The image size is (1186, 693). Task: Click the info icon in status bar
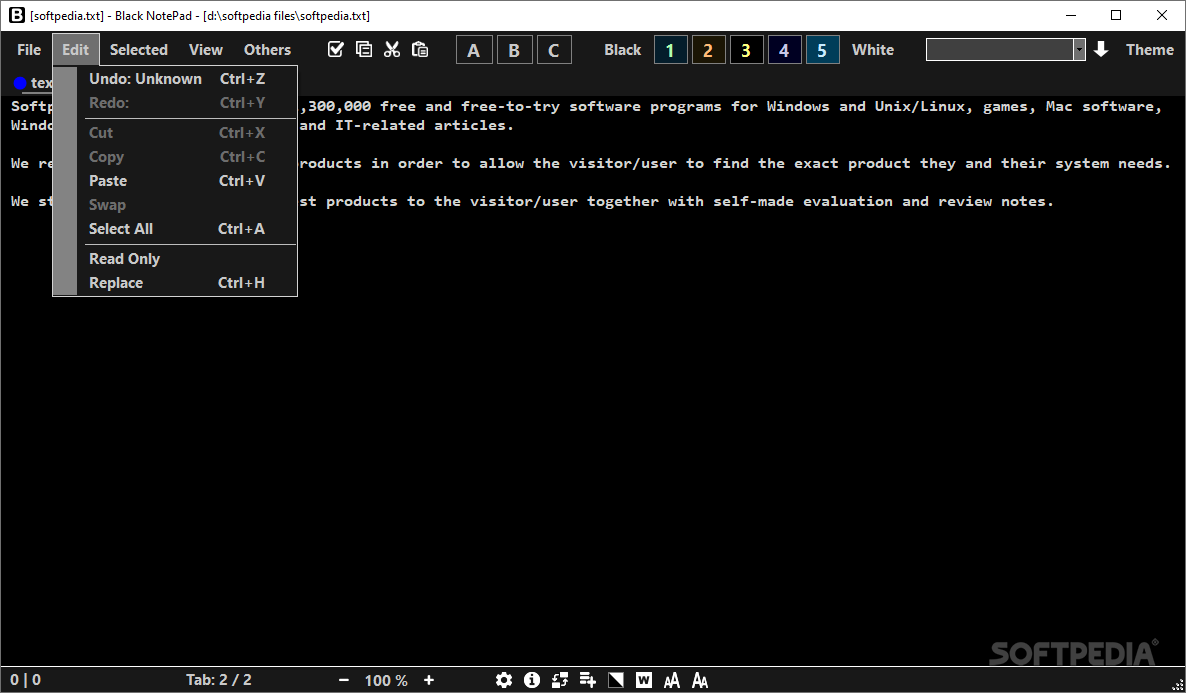pos(532,680)
